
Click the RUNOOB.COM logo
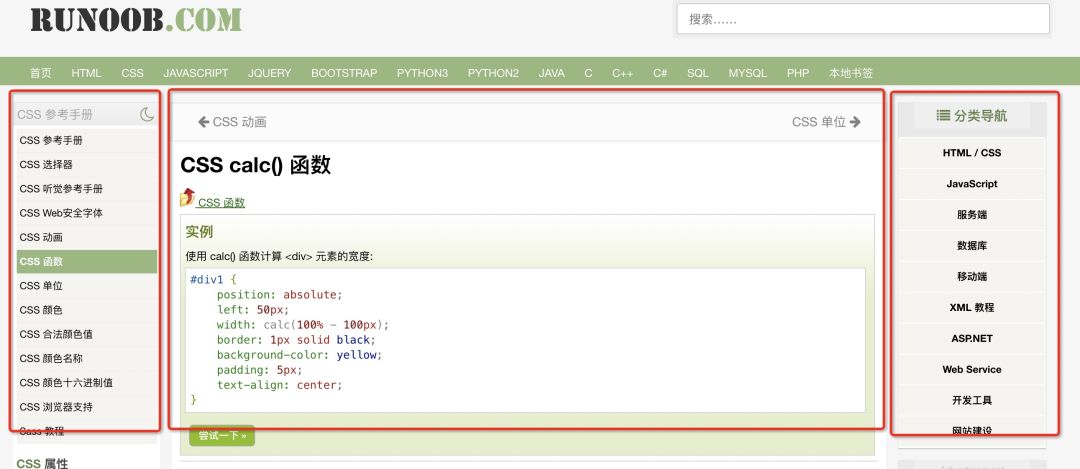click(x=136, y=19)
